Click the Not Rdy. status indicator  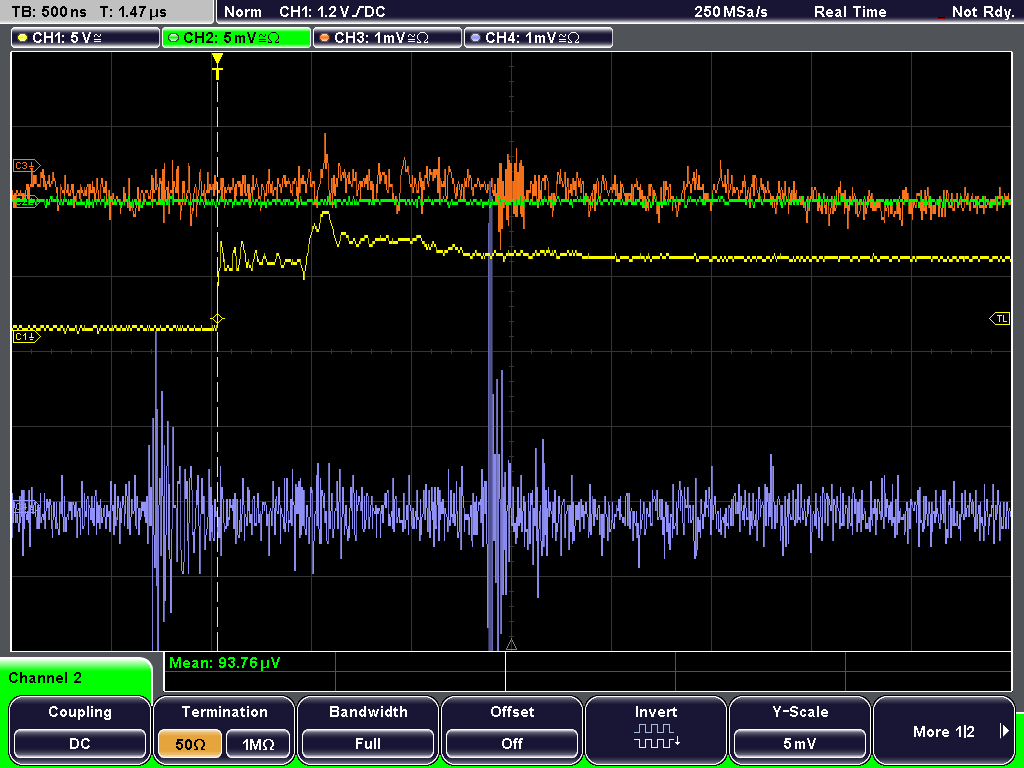982,12
